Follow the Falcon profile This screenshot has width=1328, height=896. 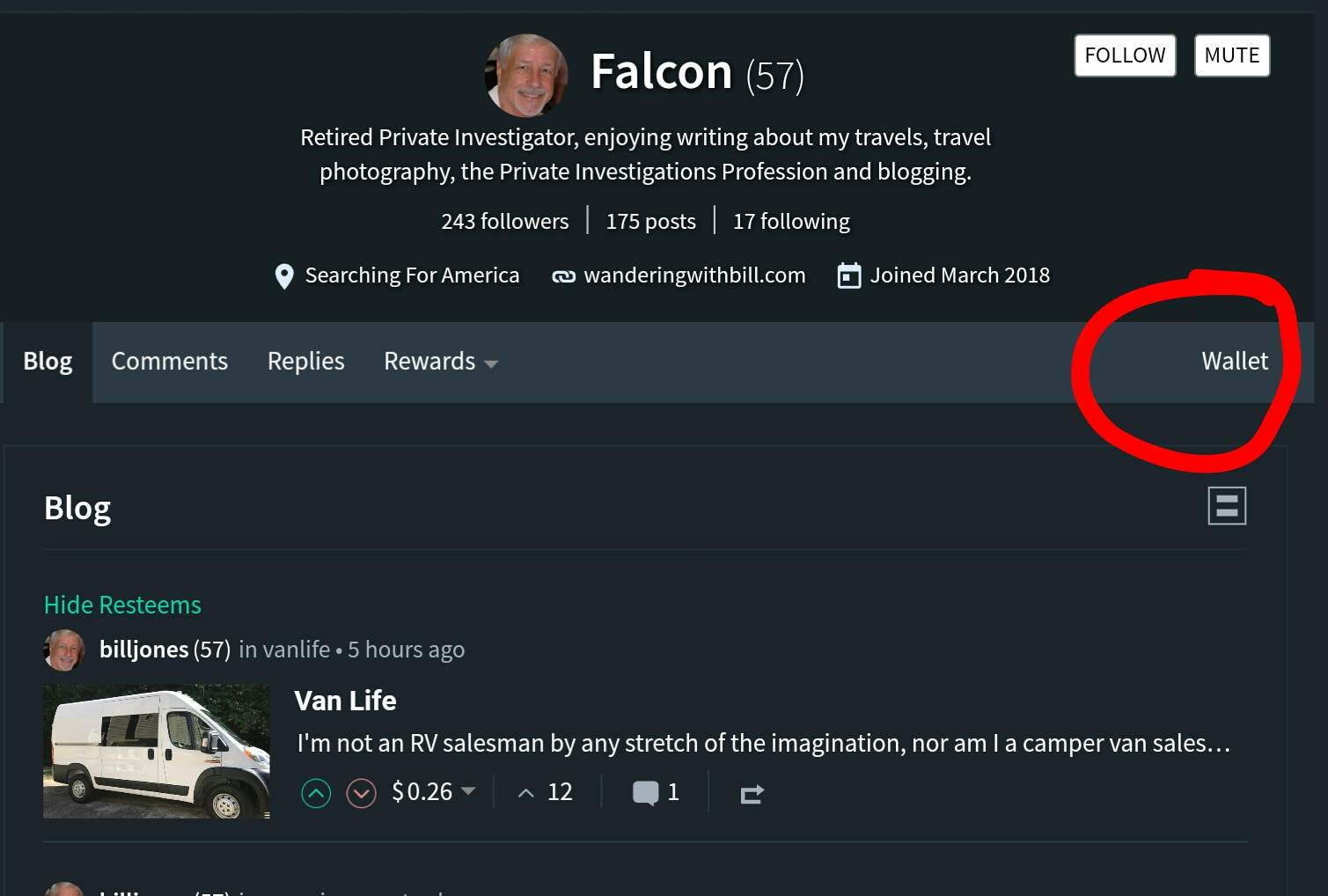[1124, 55]
